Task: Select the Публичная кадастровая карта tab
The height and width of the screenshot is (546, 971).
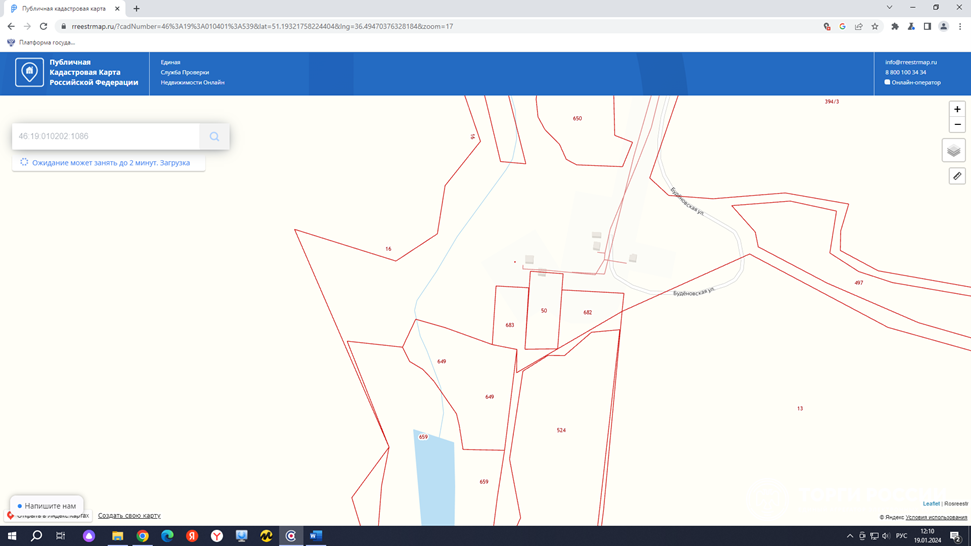Action: (63, 8)
